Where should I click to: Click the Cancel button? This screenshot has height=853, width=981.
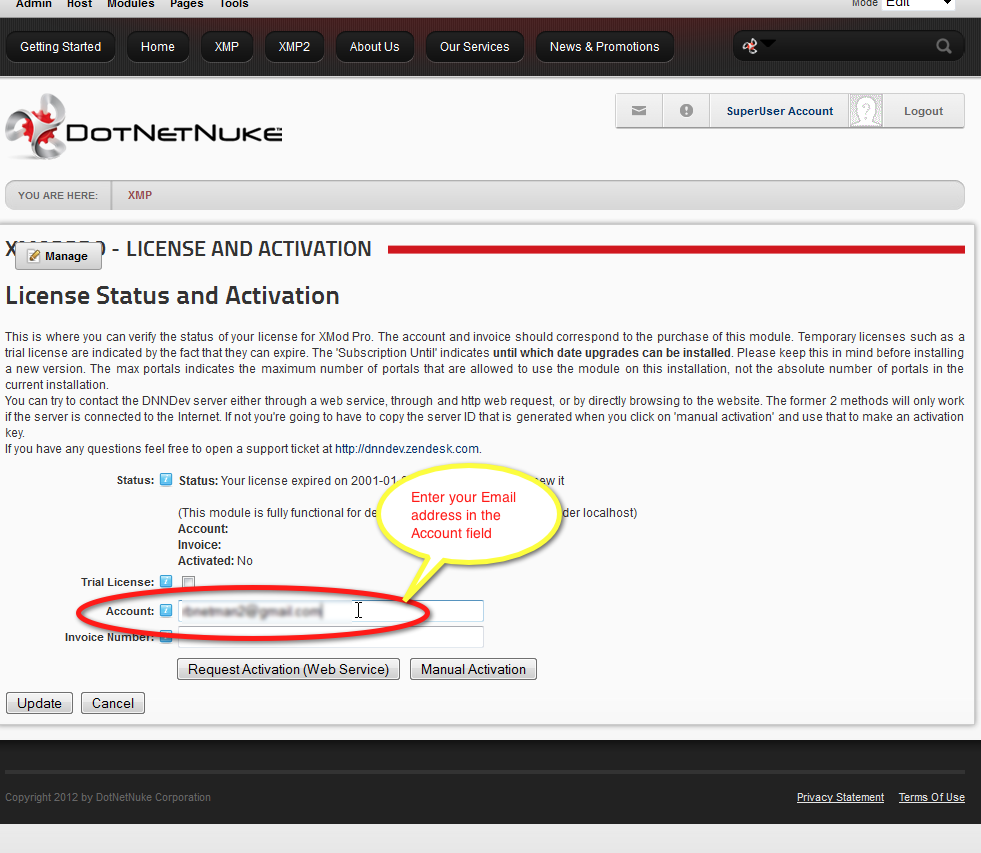click(x=113, y=703)
